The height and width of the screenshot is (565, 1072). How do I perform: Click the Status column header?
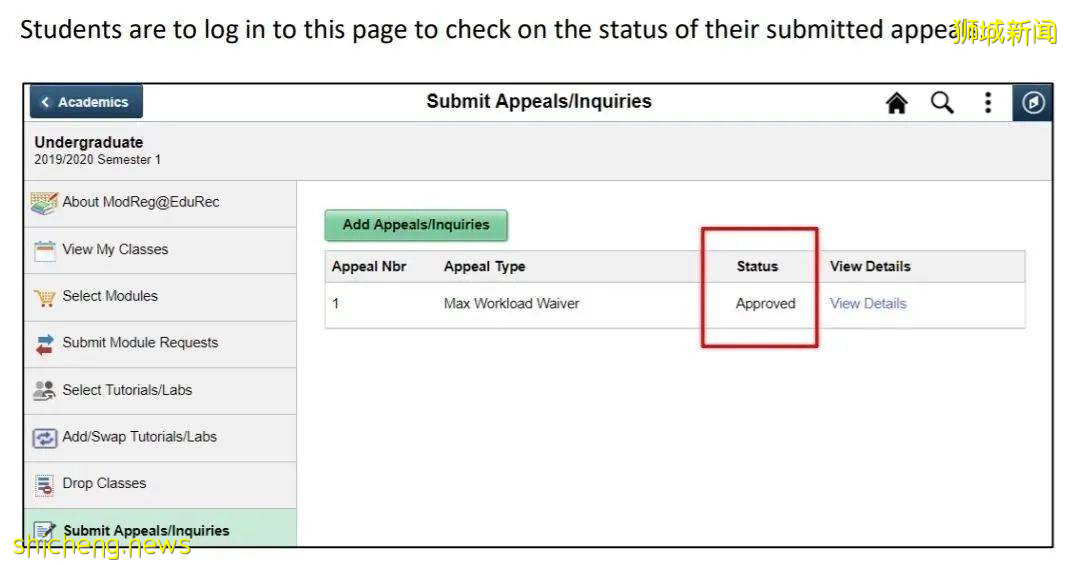(x=757, y=266)
